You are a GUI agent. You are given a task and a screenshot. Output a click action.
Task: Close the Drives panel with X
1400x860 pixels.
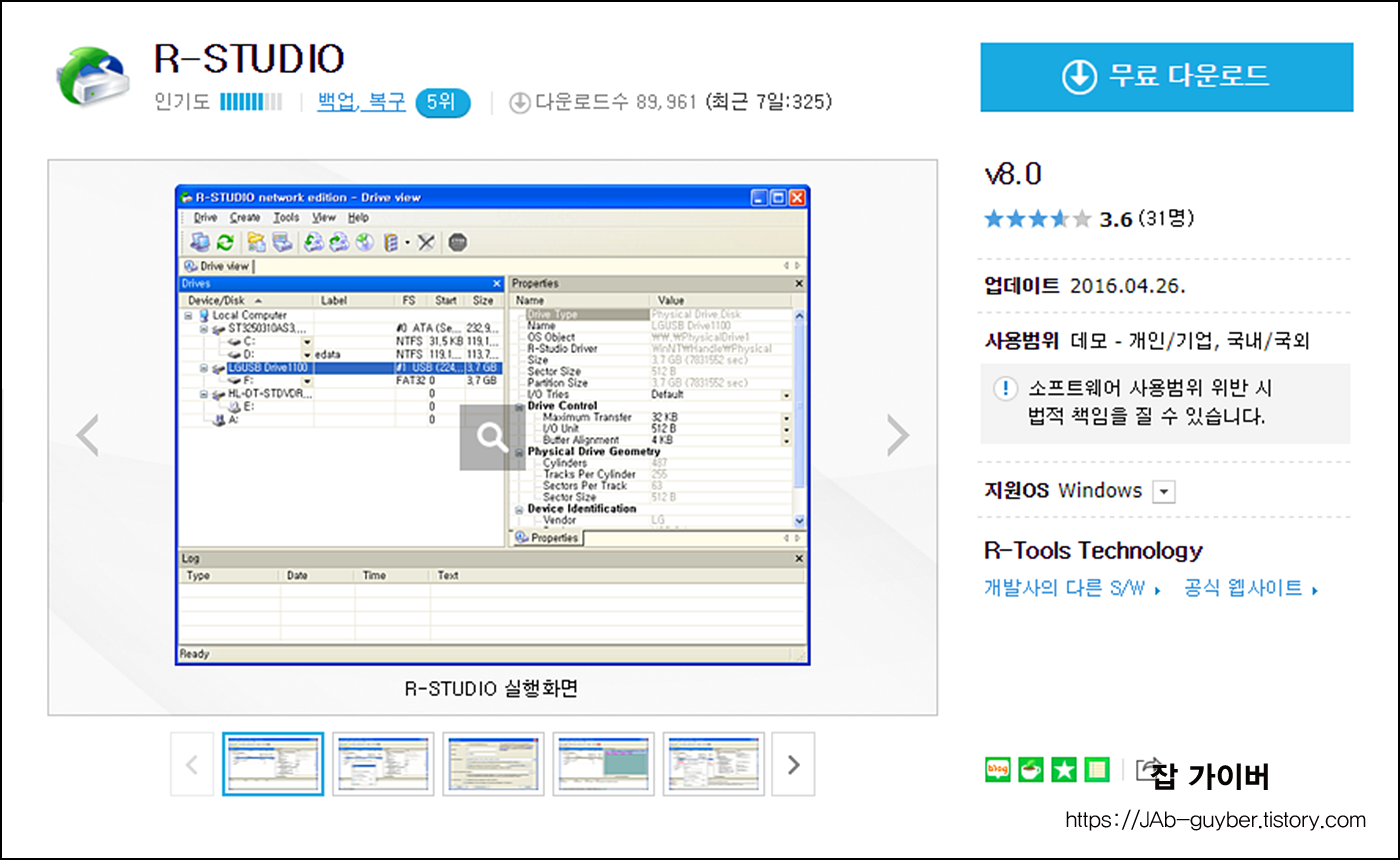coord(497,284)
